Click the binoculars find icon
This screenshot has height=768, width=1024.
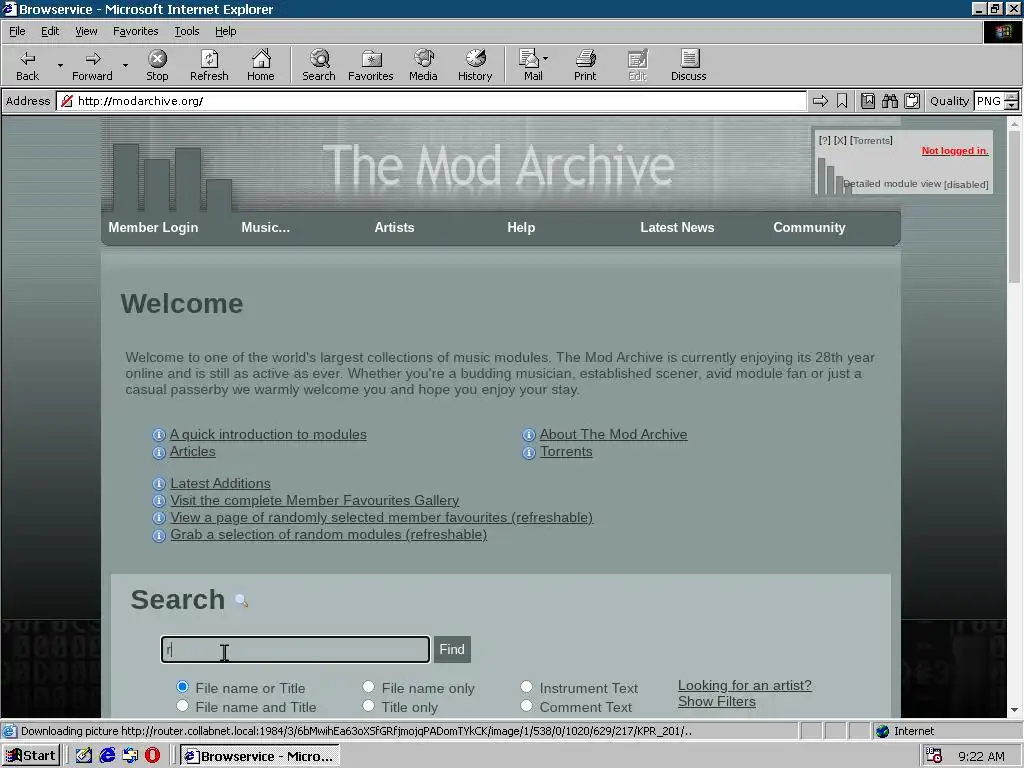tap(889, 101)
